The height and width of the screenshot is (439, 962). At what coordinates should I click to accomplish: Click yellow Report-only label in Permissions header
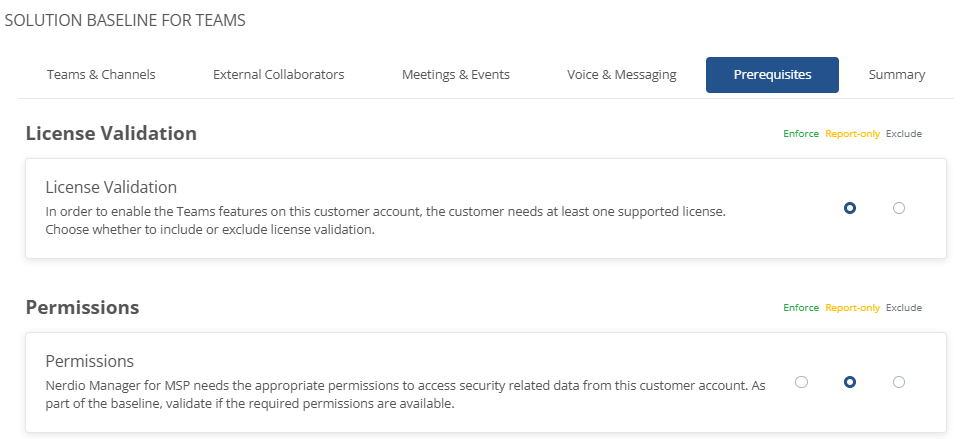point(853,308)
